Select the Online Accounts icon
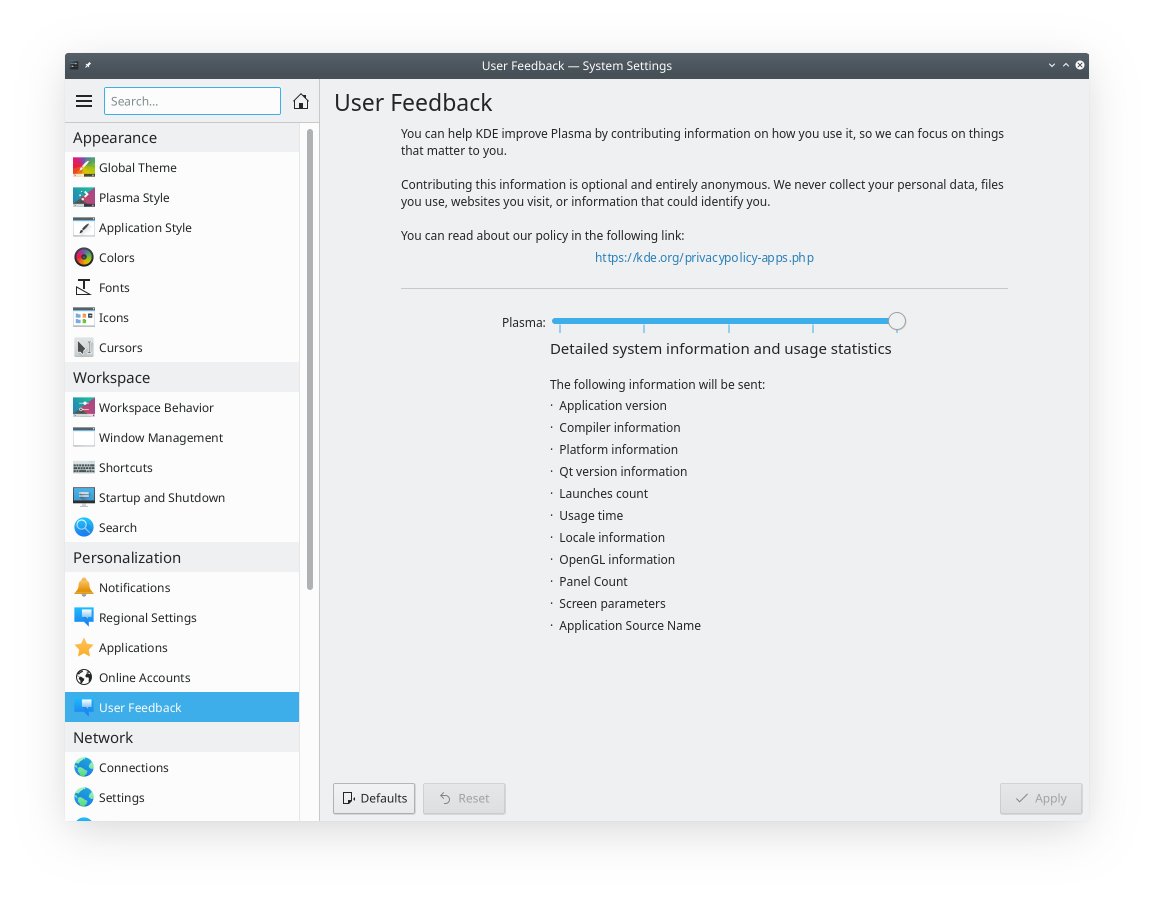This screenshot has height=898, width=1154. pyautogui.click(x=84, y=677)
